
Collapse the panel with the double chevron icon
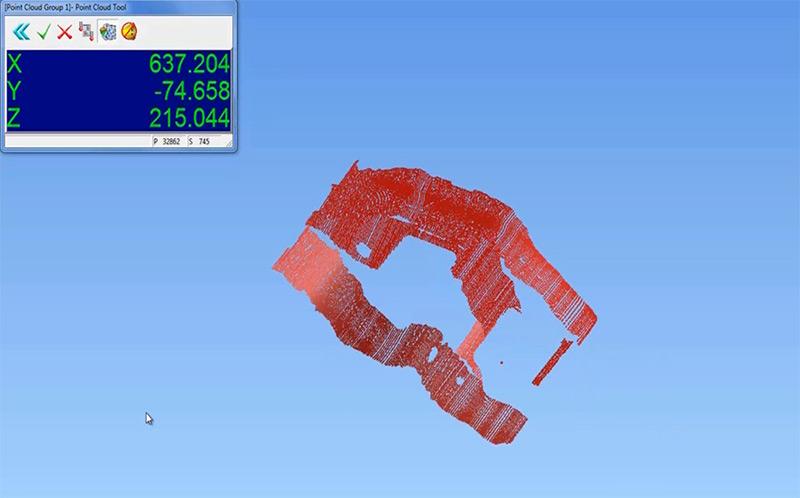pyautogui.click(x=20, y=32)
